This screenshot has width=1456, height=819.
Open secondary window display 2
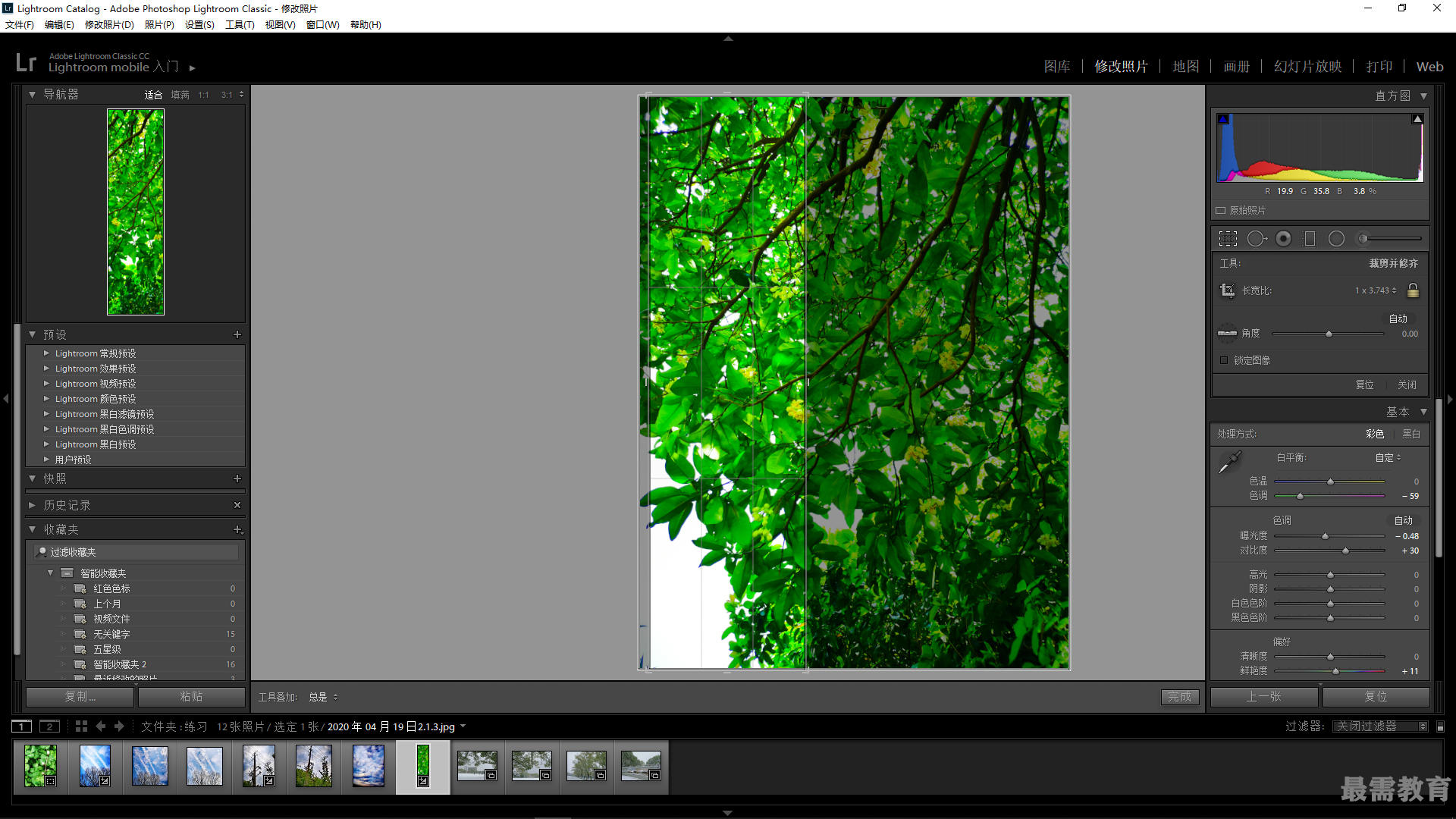pyautogui.click(x=49, y=726)
